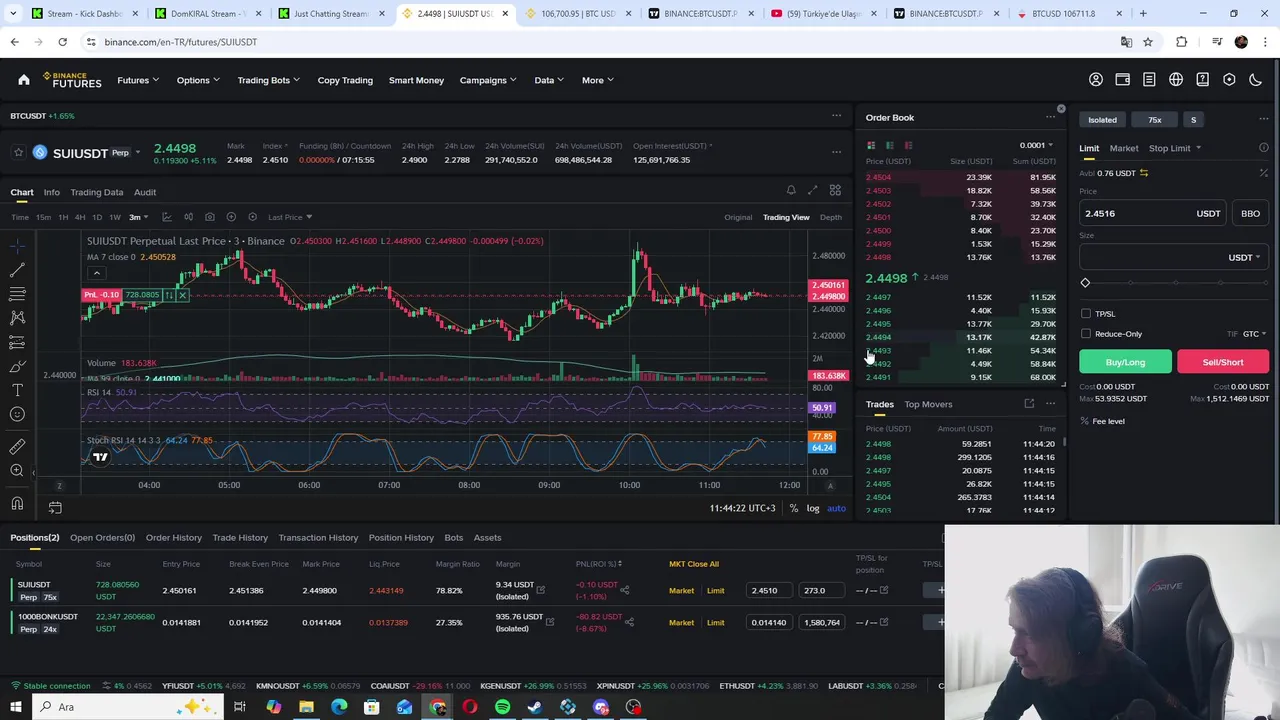Open the size unit USDT dropdown
This screenshot has height=720, width=1280.
[1244, 257]
